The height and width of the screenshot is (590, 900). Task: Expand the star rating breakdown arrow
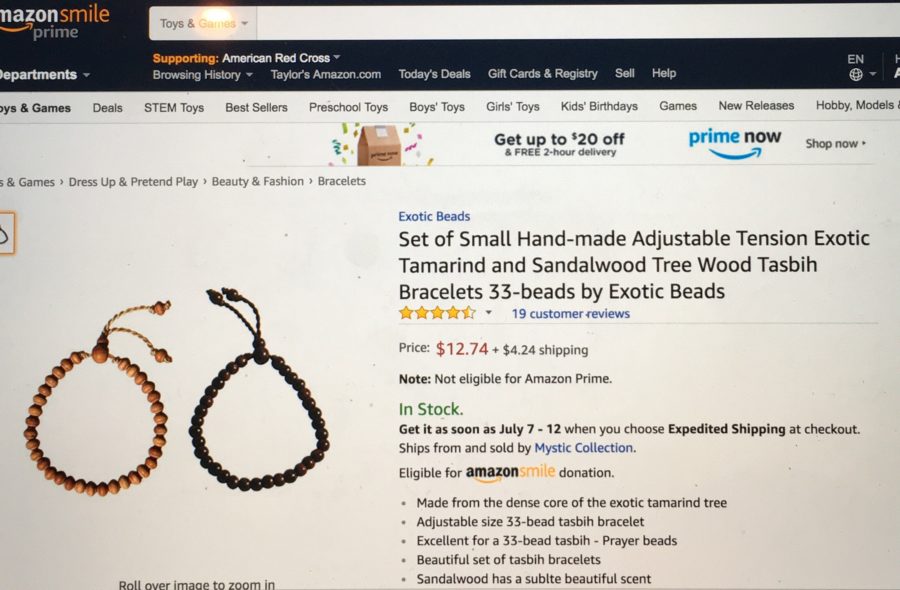pos(488,313)
